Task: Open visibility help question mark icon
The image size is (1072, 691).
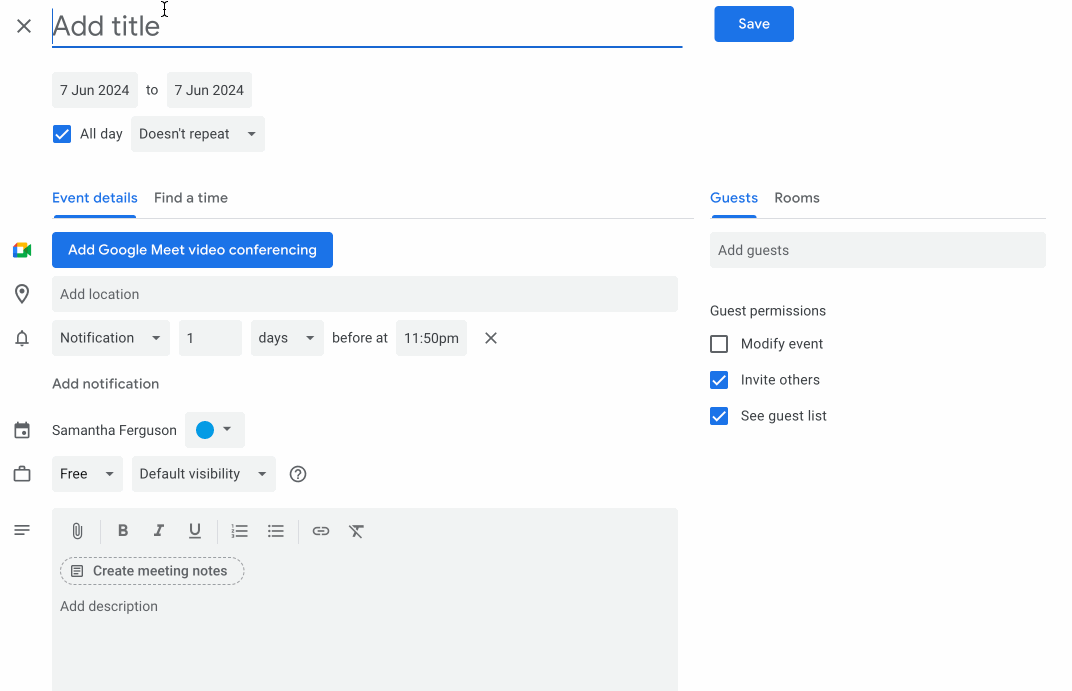Action: 297,474
